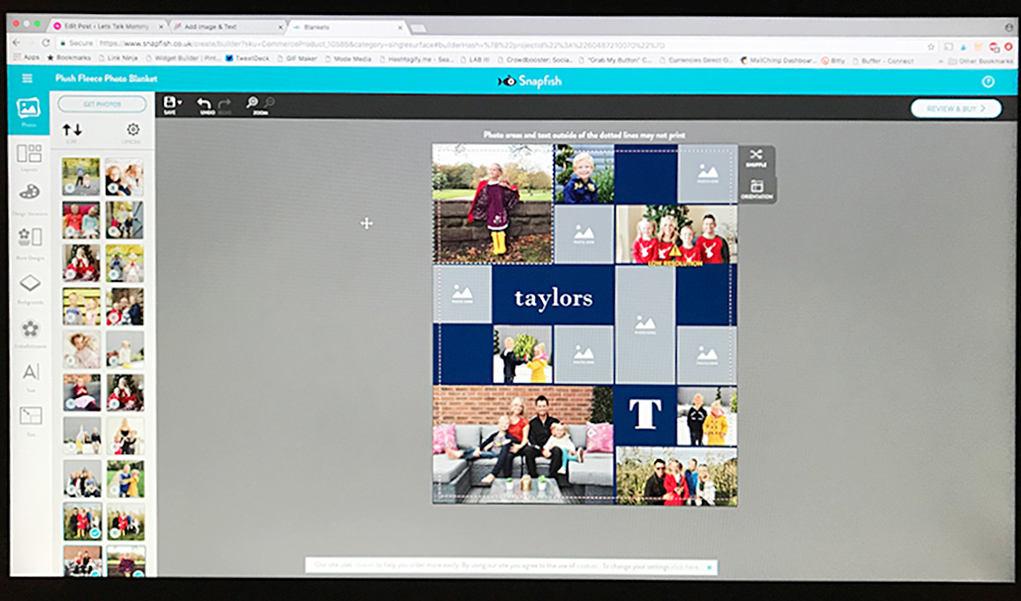The image size is (1021, 601).
Task: Click the Review & Buy button
Action: pos(955,109)
